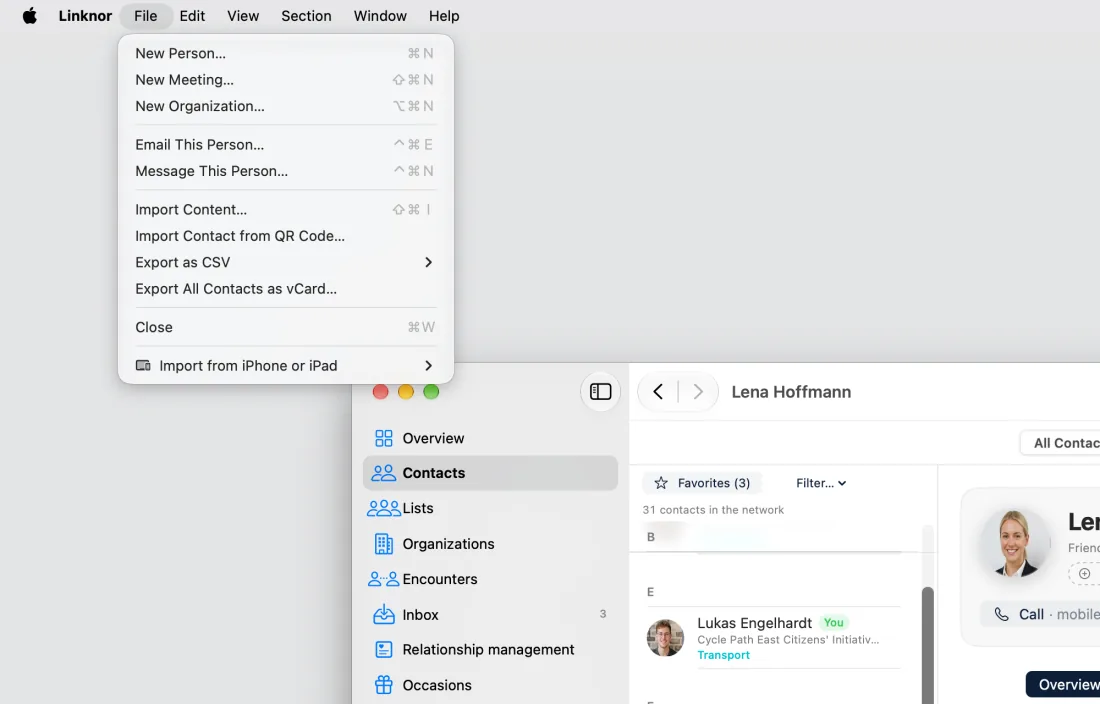Image resolution: width=1100 pixels, height=704 pixels.
Task: Open the Organizations sidebar section
Action: [490, 543]
